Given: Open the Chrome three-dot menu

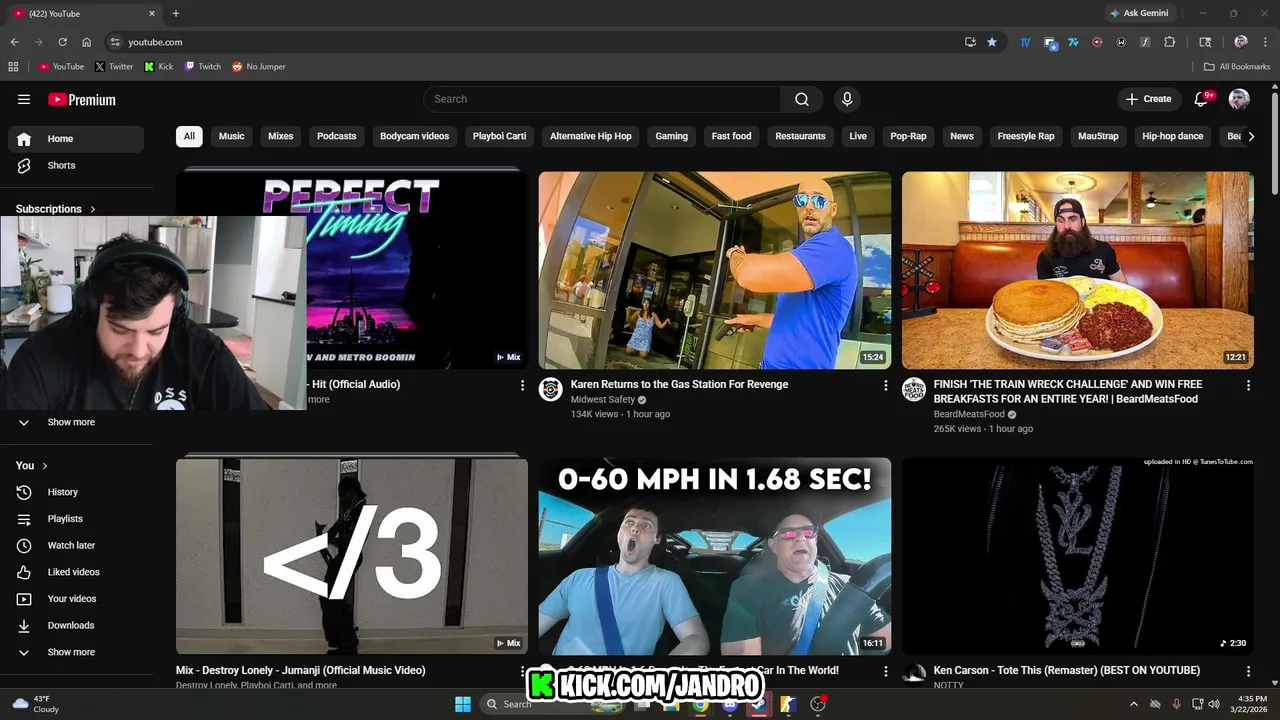Looking at the screenshot, I should pyautogui.click(x=1265, y=42).
